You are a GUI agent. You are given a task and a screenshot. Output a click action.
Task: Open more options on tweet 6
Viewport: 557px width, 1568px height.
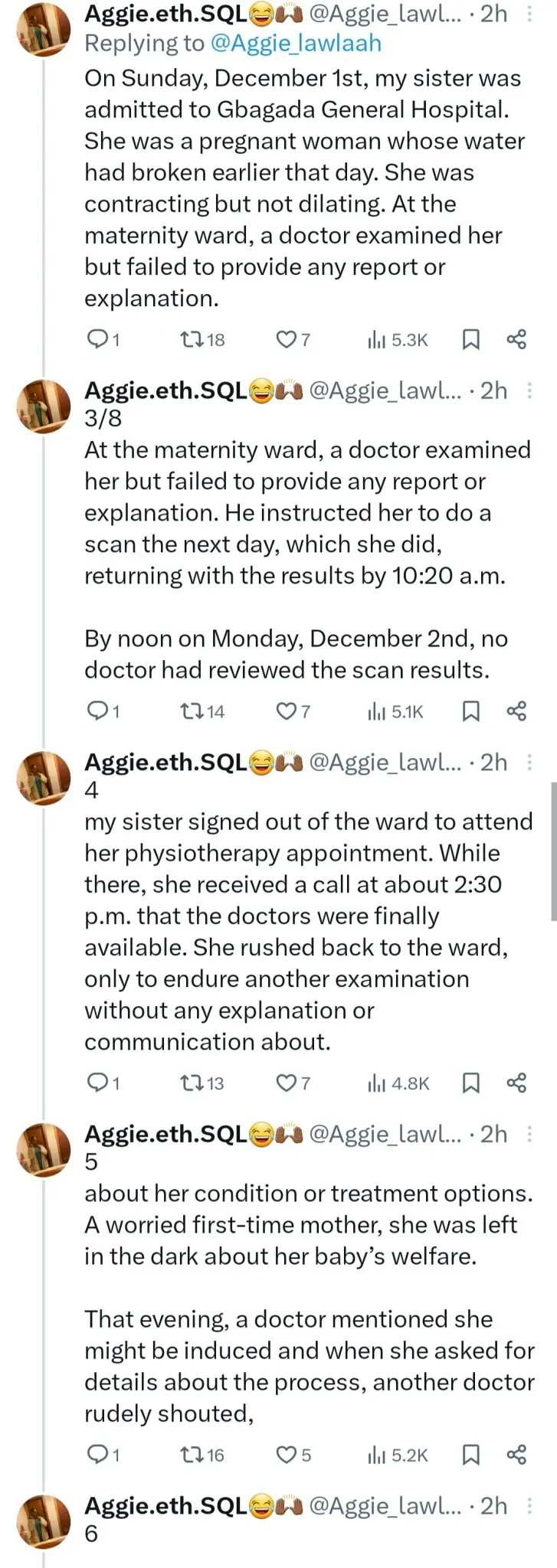click(x=529, y=1506)
